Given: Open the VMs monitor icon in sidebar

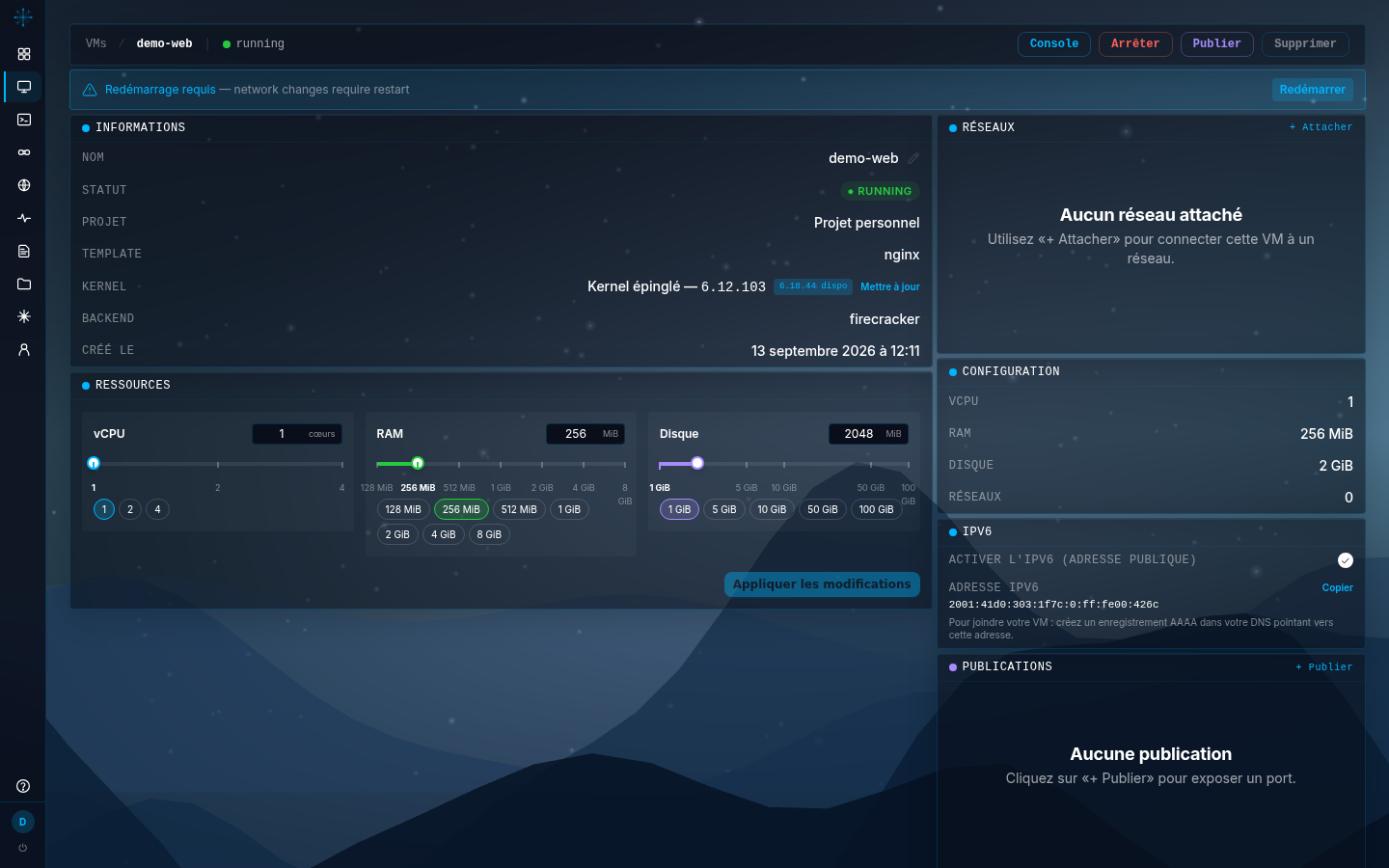Looking at the screenshot, I should [x=24, y=87].
